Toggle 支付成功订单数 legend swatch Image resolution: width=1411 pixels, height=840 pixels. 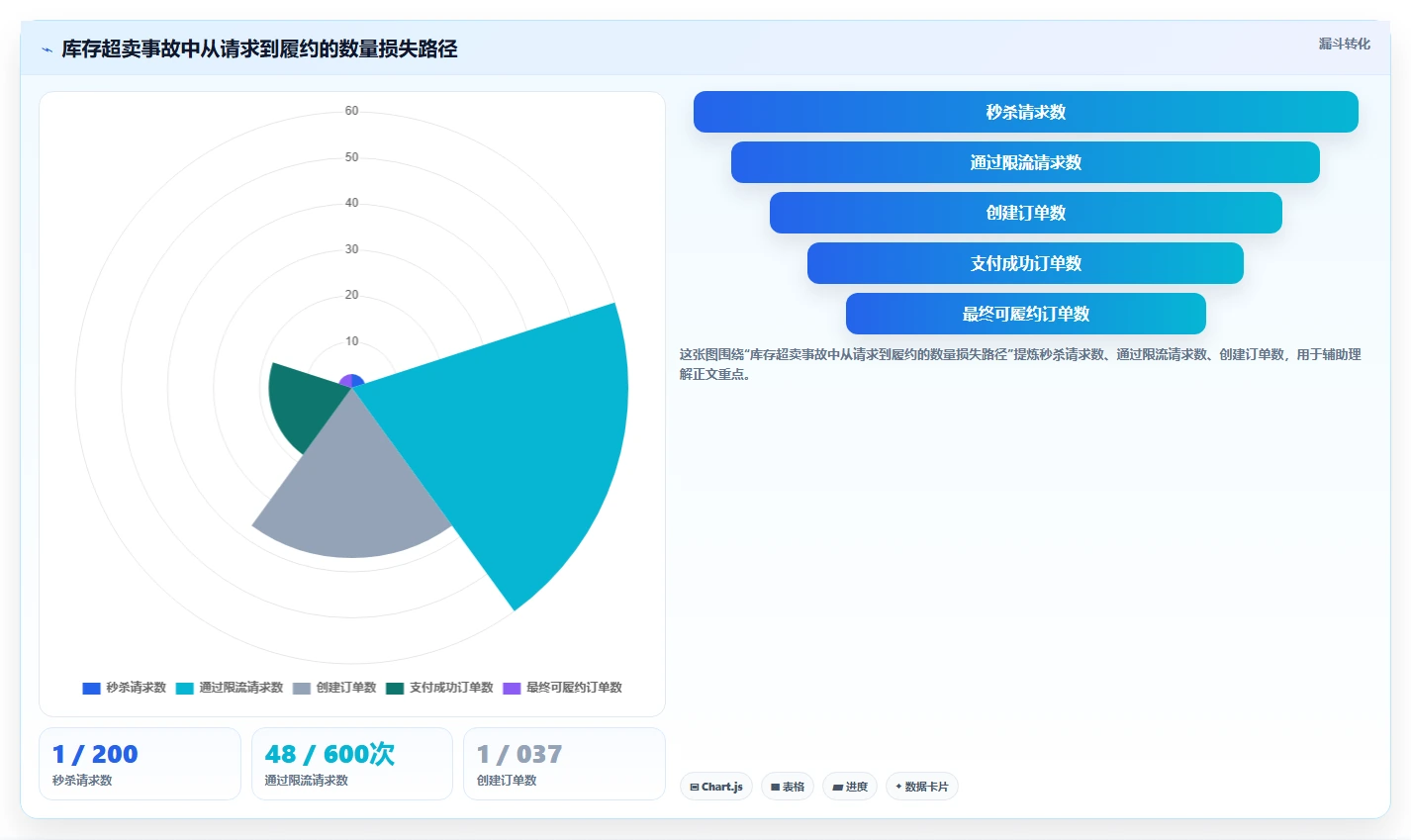[x=395, y=688]
